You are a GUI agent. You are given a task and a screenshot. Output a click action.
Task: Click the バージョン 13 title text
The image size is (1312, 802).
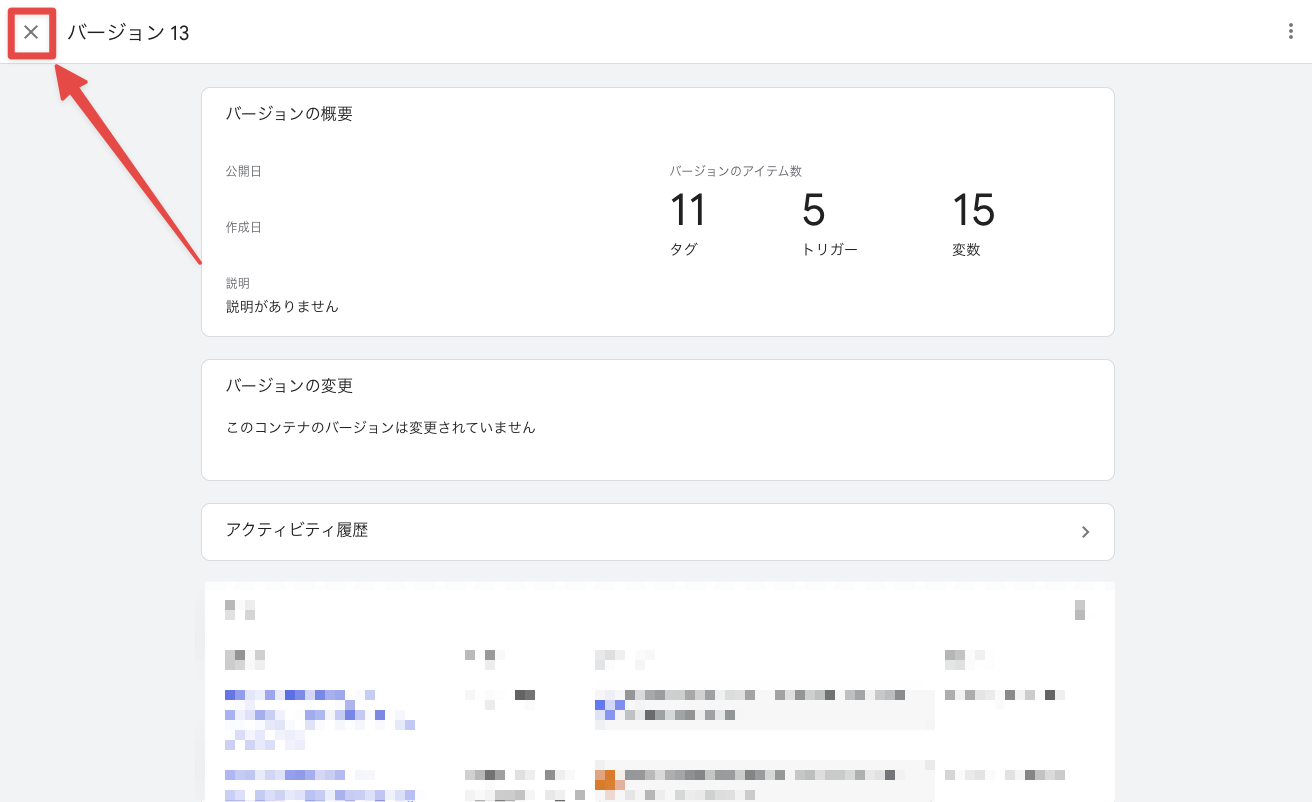click(x=128, y=33)
